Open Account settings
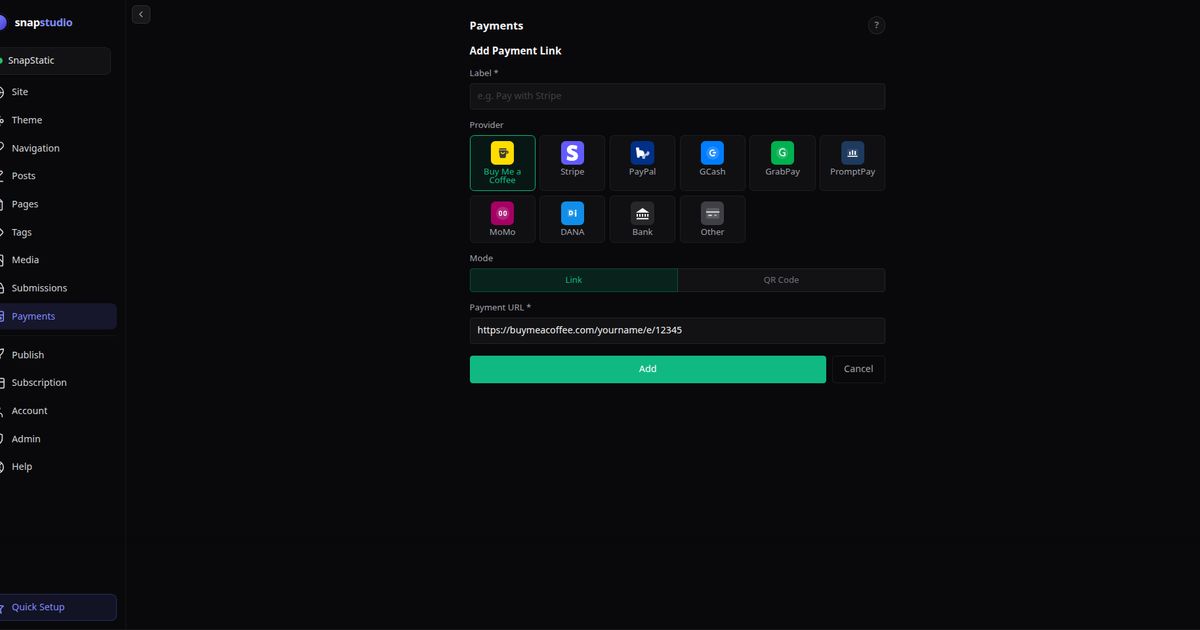Screen dimensions: 1200x630 pyautogui.click(x=58, y=411)
